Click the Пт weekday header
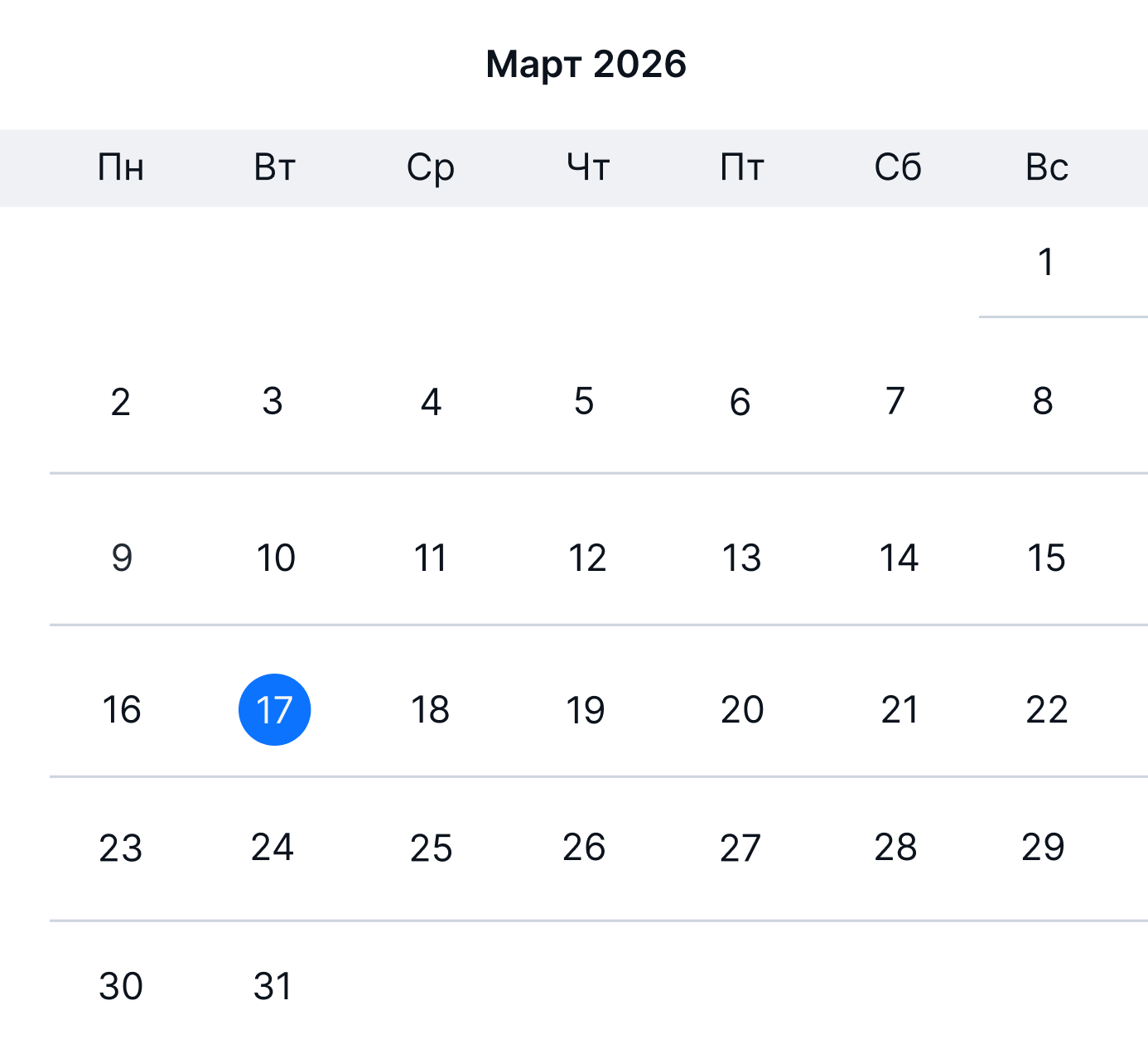The width and height of the screenshot is (1148, 1049). [x=741, y=167]
